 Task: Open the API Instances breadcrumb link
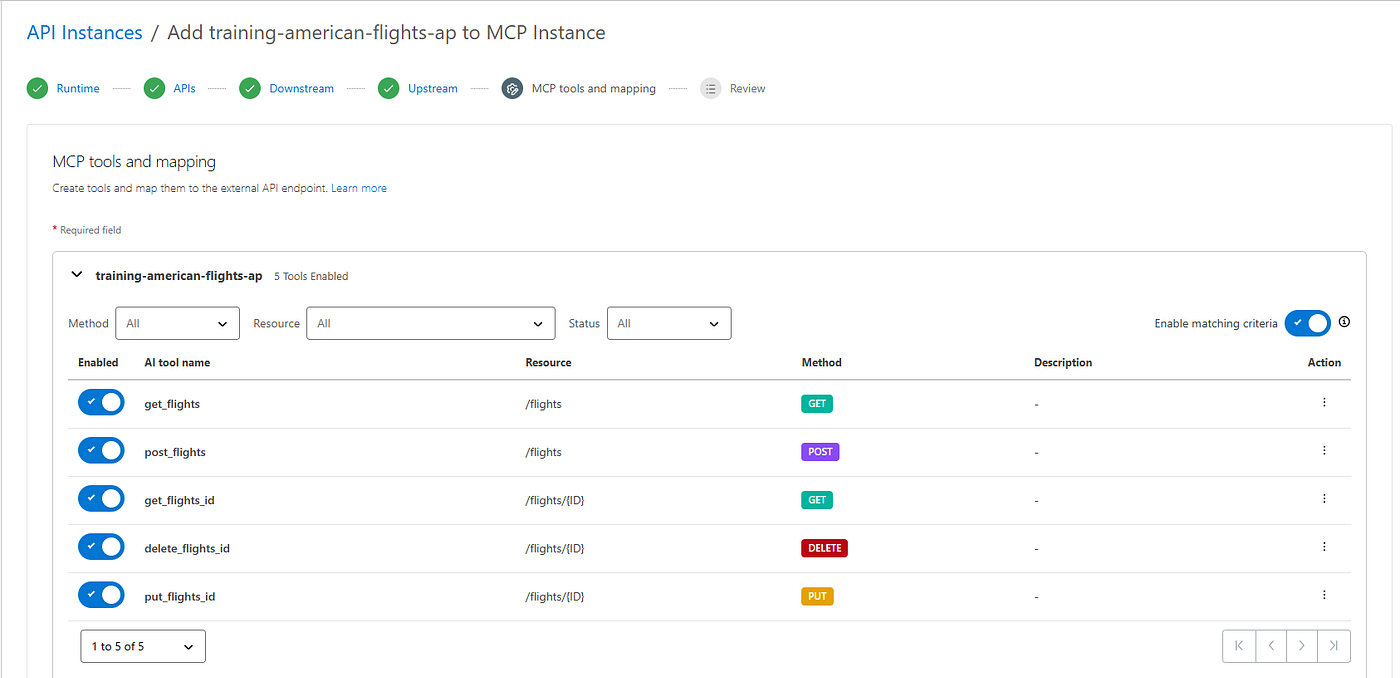84,32
